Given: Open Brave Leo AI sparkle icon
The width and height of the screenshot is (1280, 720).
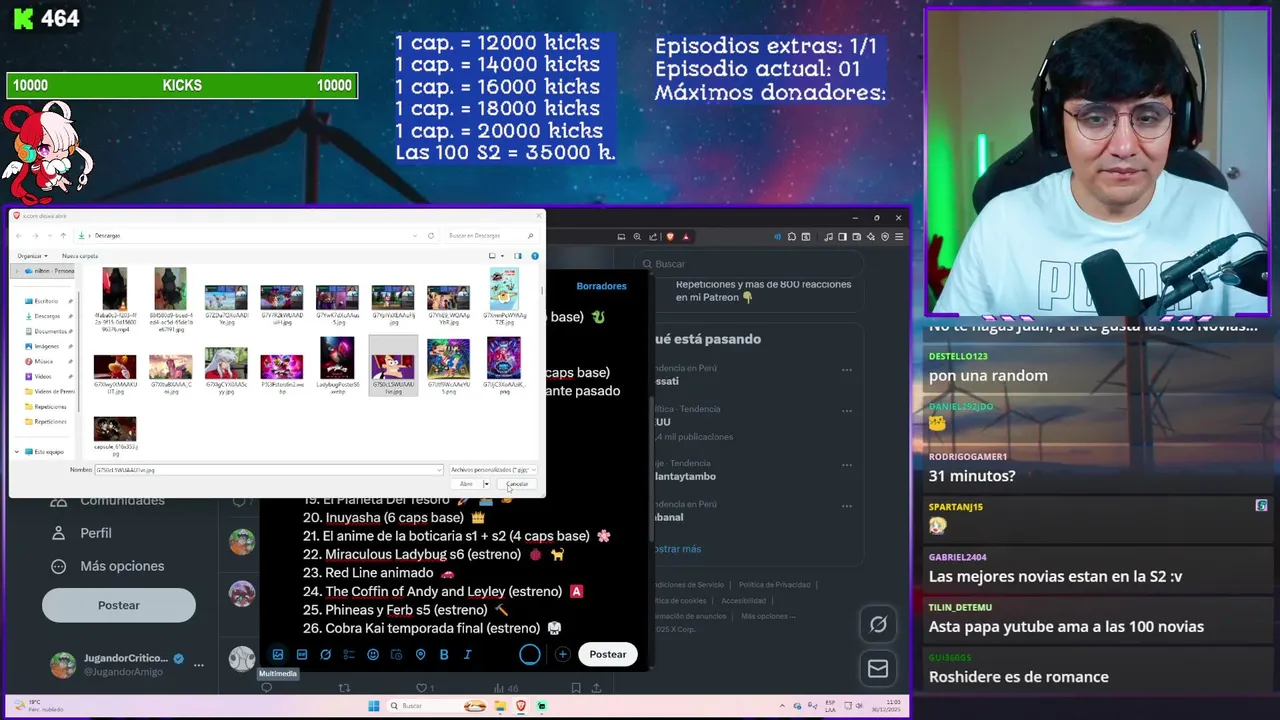Looking at the screenshot, I should click(871, 237).
